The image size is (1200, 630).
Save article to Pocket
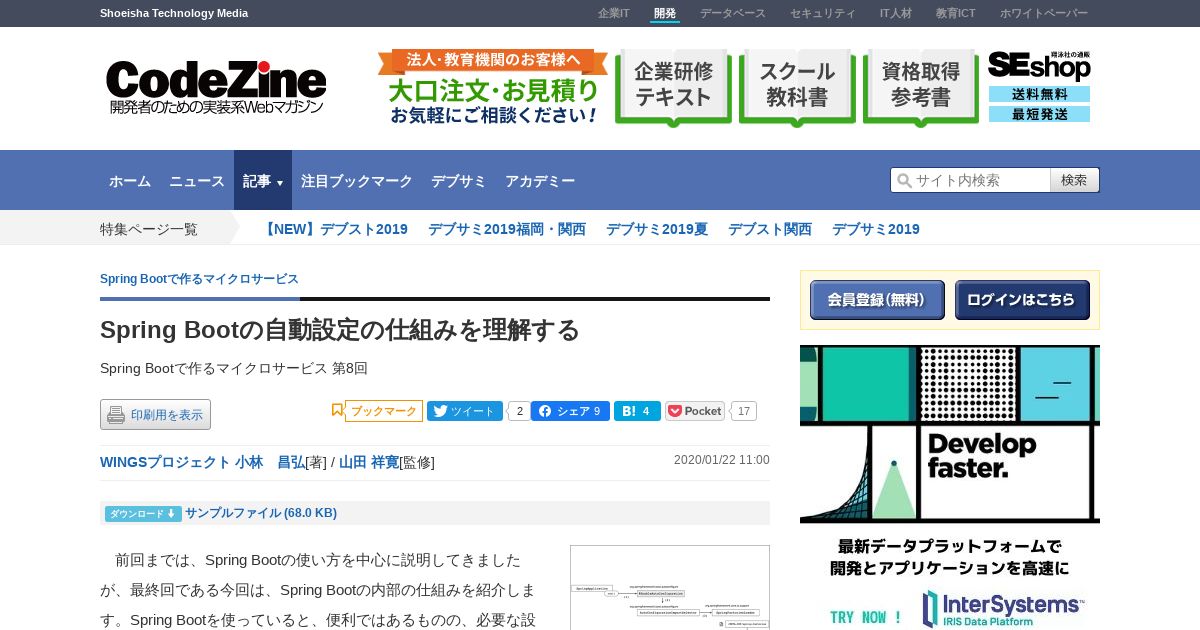[x=695, y=411]
